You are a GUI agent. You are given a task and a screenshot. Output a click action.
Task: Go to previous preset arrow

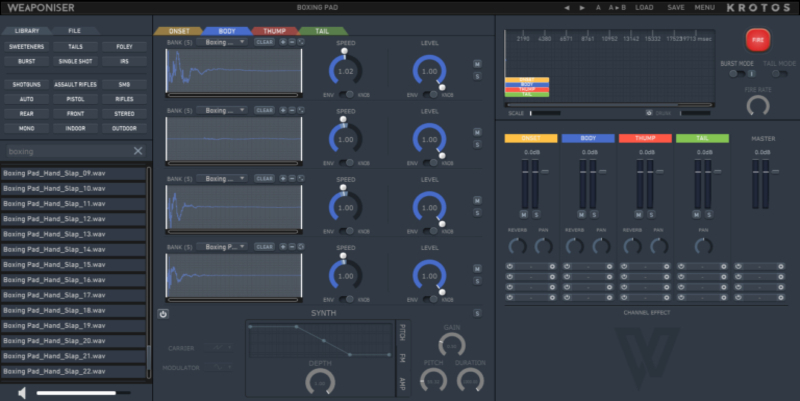coord(566,8)
